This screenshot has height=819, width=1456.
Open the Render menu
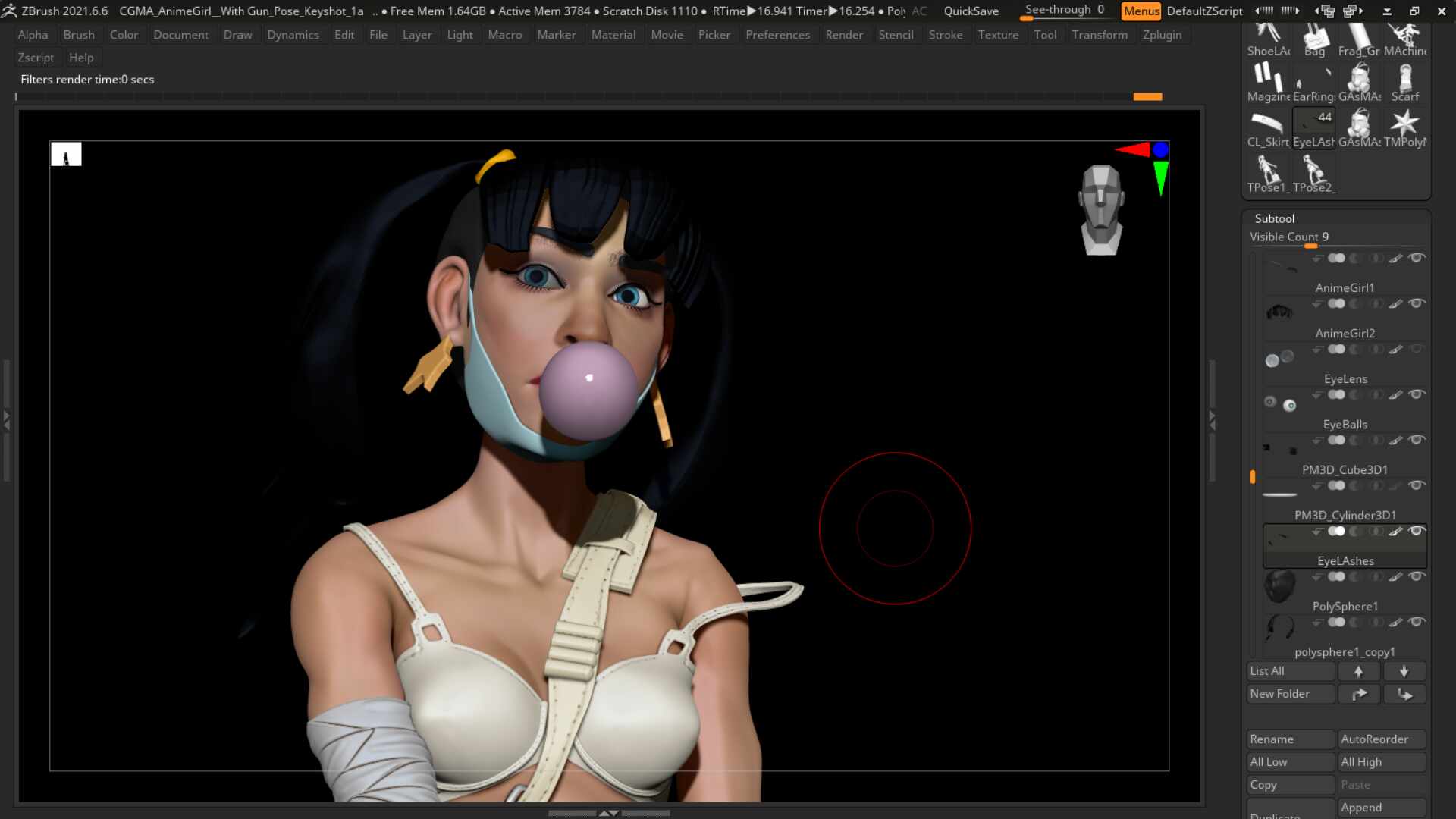click(844, 35)
